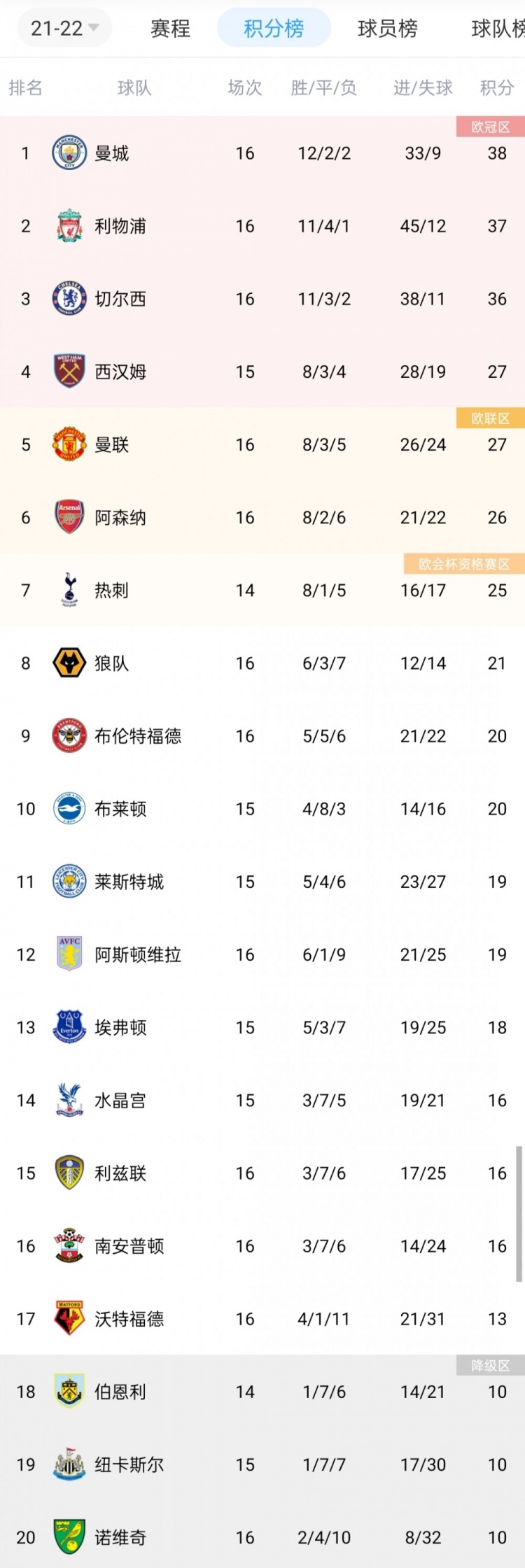Click the vertical scrollbar handle
Viewport: 525px width, 1568px height.
[519, 1214]
